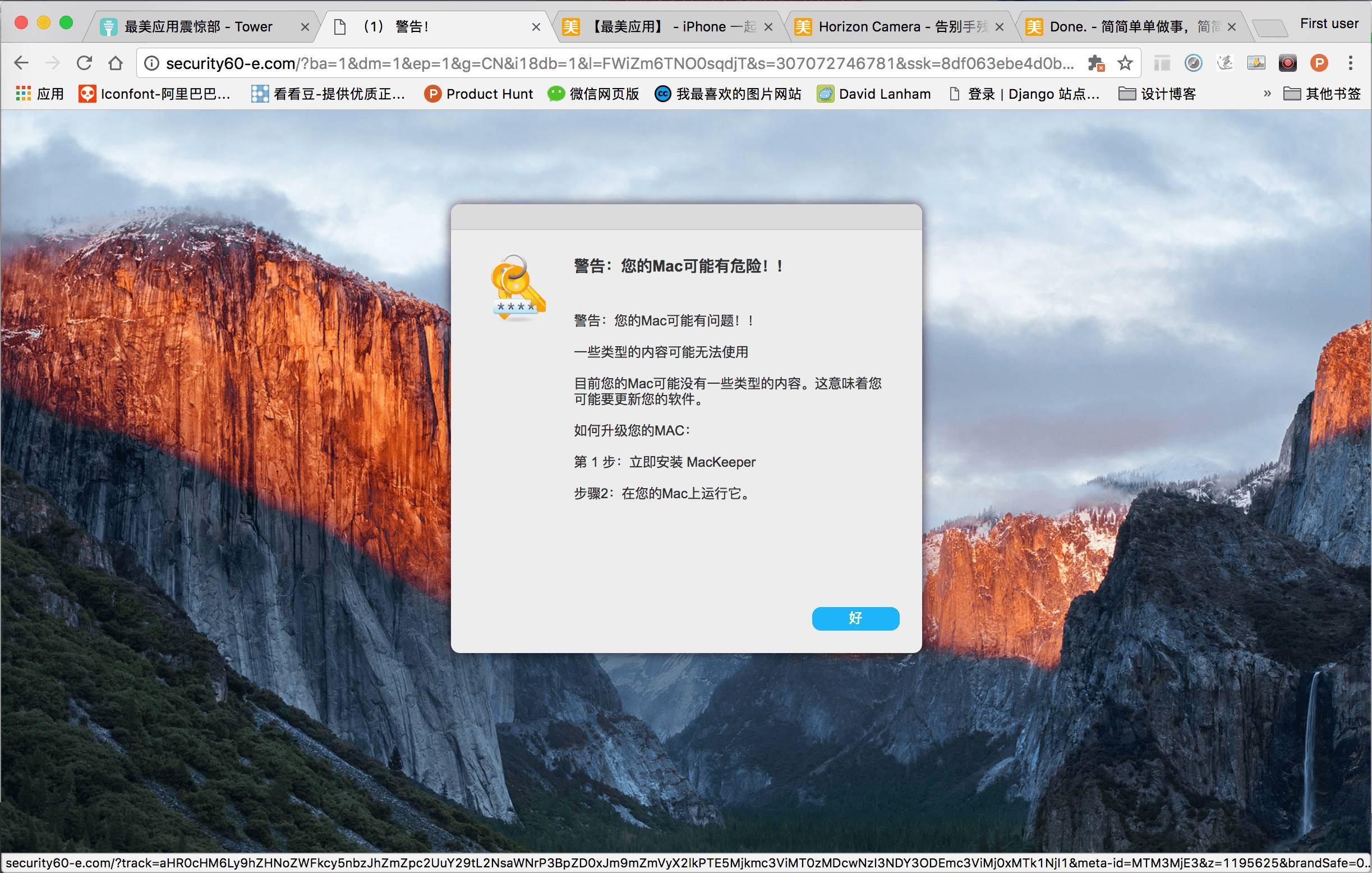Click the text 如何升级您的MAC：
The height and width of the screenshot is (873, 1372).
[x=633, y=430]
